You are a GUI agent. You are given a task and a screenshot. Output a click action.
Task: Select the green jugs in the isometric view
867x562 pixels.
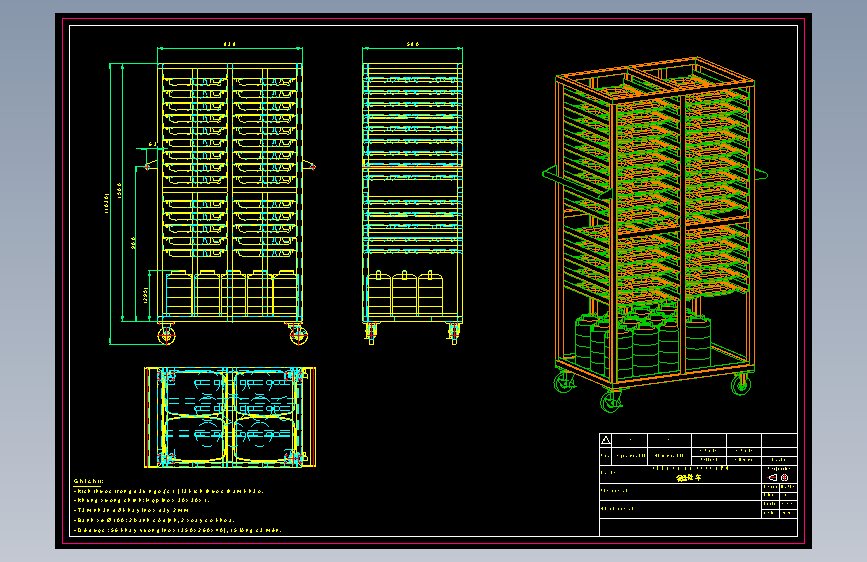point(643,342)
